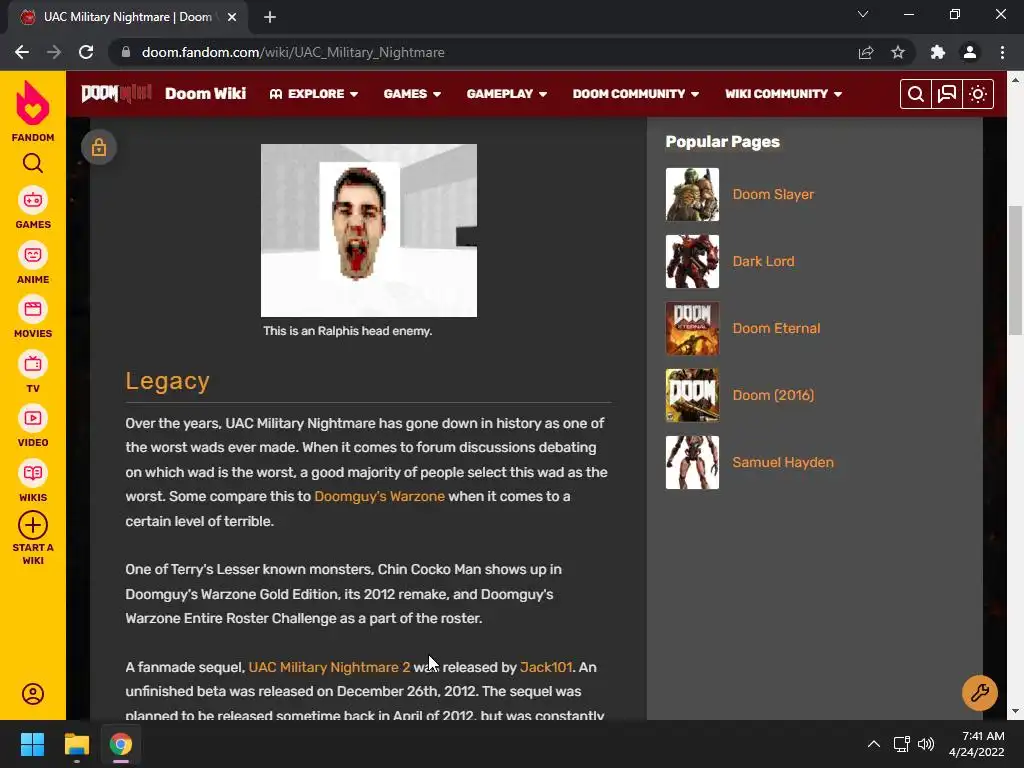1024x768 pixels.
Task: Open the Video section icon
Action: (33, 419)
